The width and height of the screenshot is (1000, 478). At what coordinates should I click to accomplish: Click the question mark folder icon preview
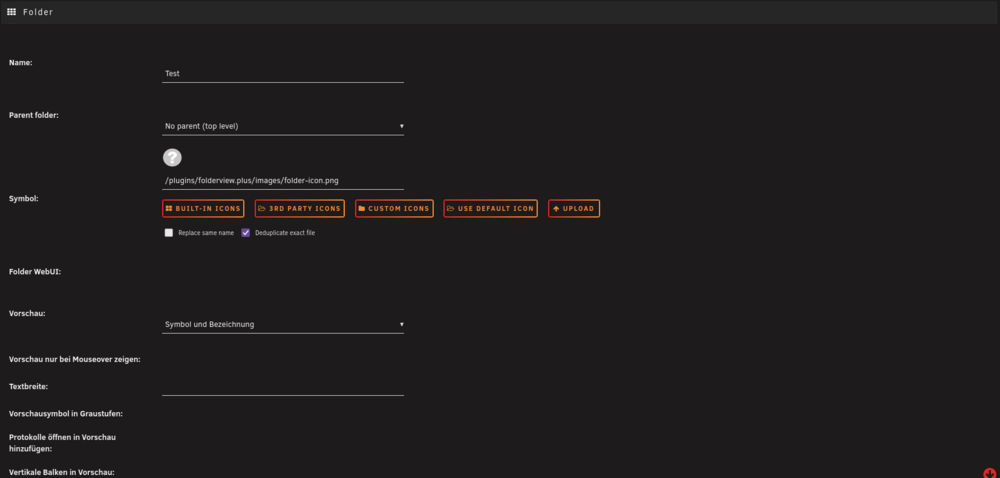tap(172, 157)
